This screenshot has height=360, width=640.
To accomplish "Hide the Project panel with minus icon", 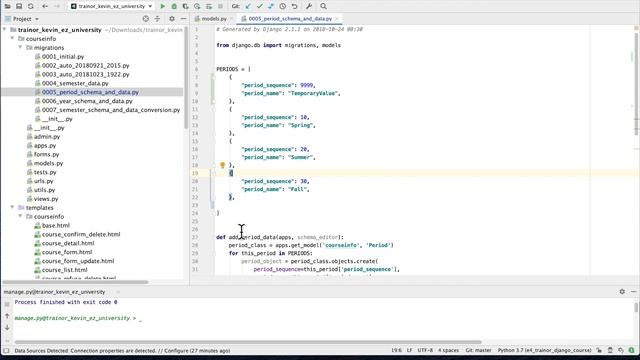I will click(x=183, y=19).
